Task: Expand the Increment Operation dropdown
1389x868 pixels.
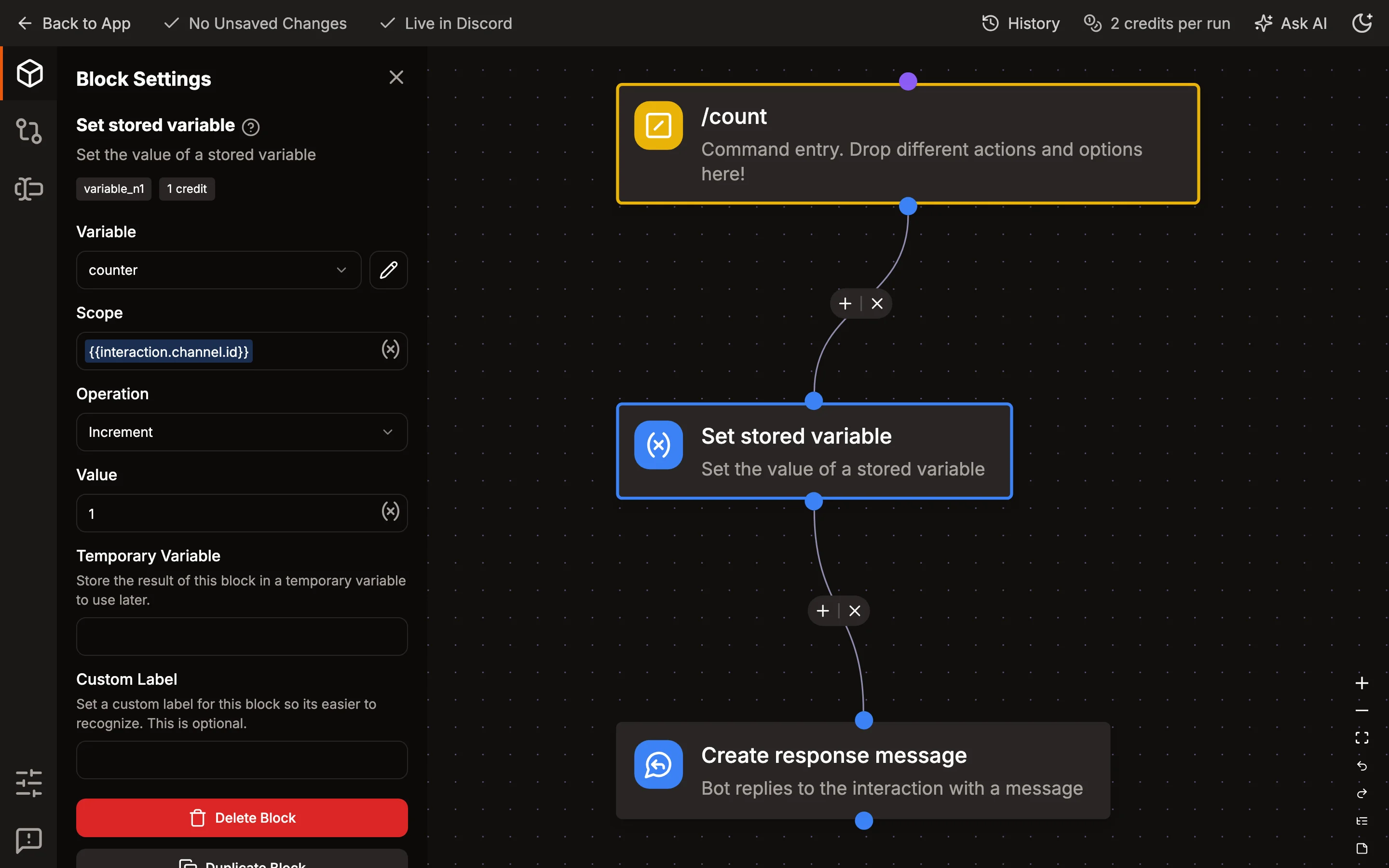Action: coord(242,432)
